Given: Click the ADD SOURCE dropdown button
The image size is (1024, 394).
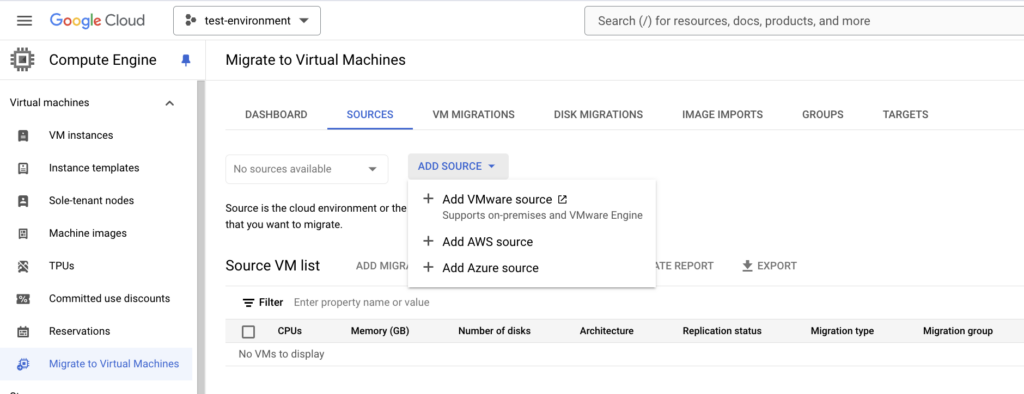Looking at the screenshot, I should click(458, 167).
